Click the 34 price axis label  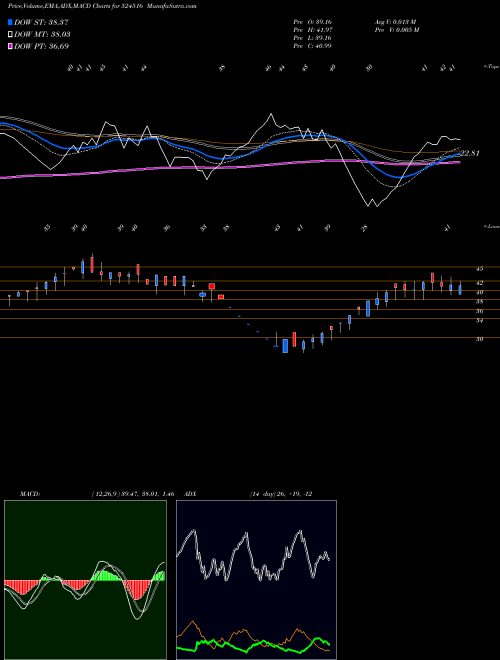(479, 321)
